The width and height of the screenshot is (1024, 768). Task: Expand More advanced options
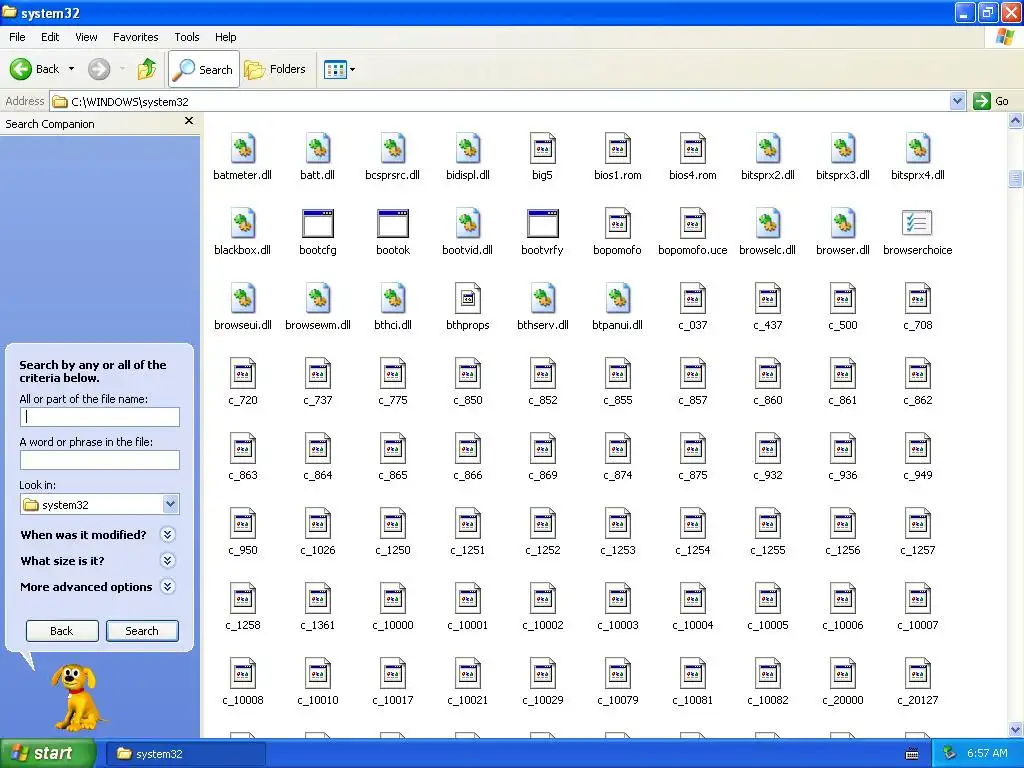[x=167, y=587]
